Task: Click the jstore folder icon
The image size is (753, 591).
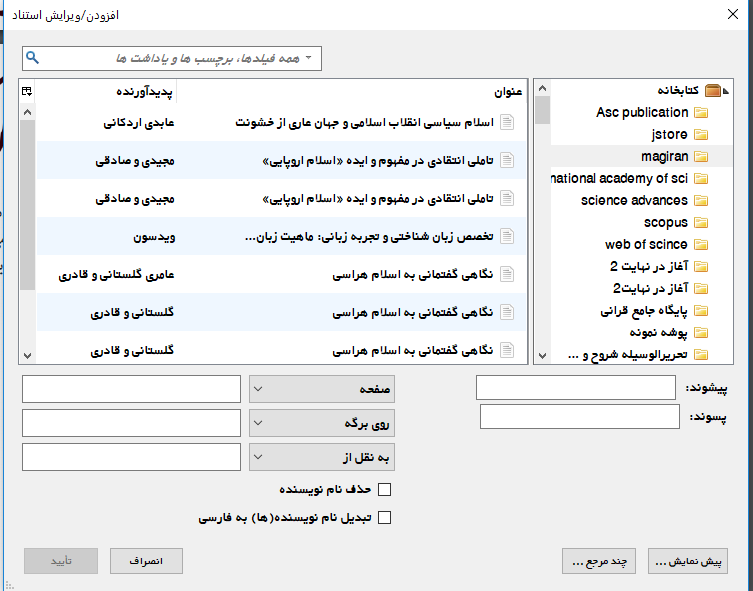Action: 700,134
